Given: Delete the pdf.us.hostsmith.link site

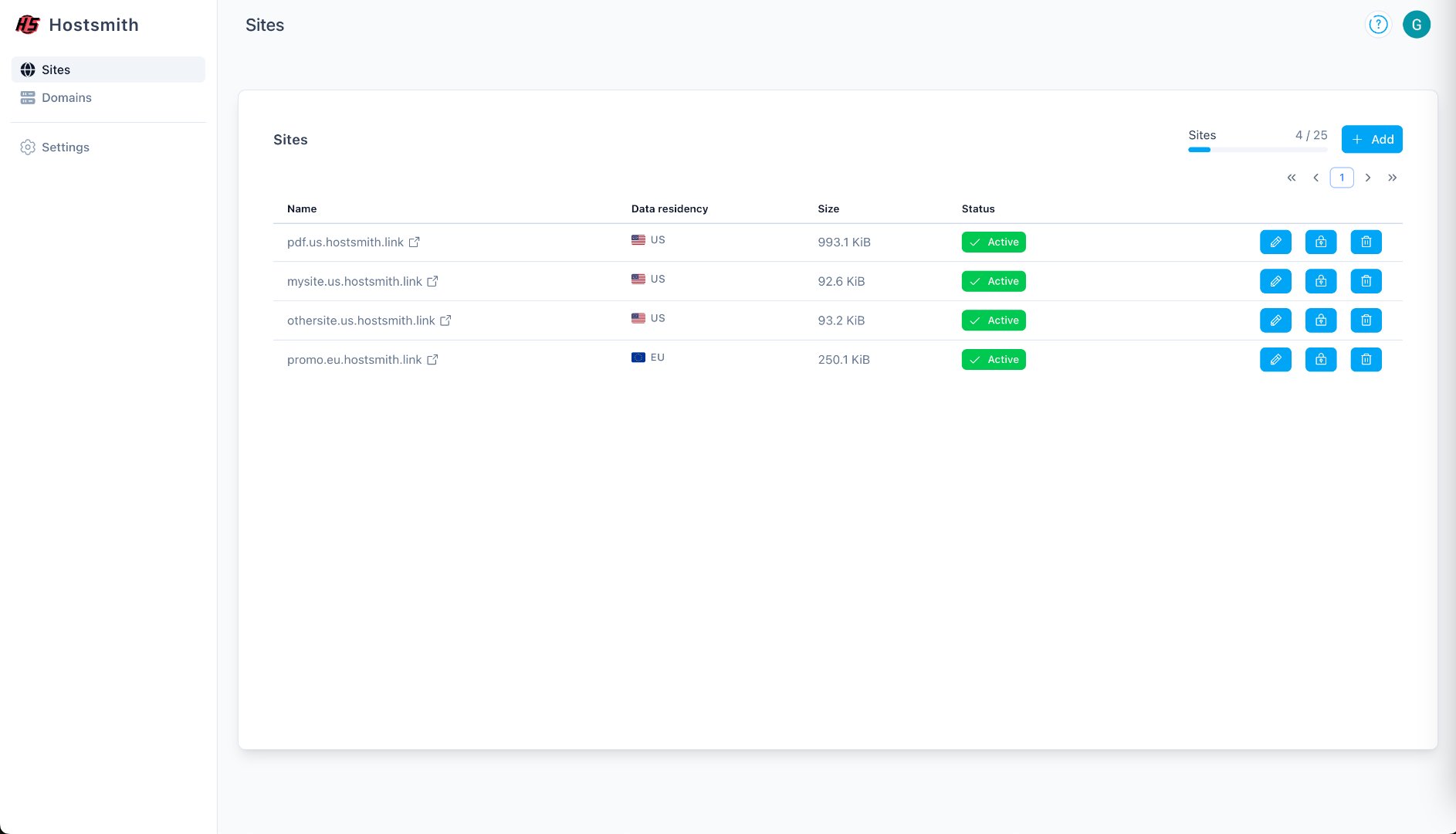Looking at the screenshot, I should point(1366,242).
